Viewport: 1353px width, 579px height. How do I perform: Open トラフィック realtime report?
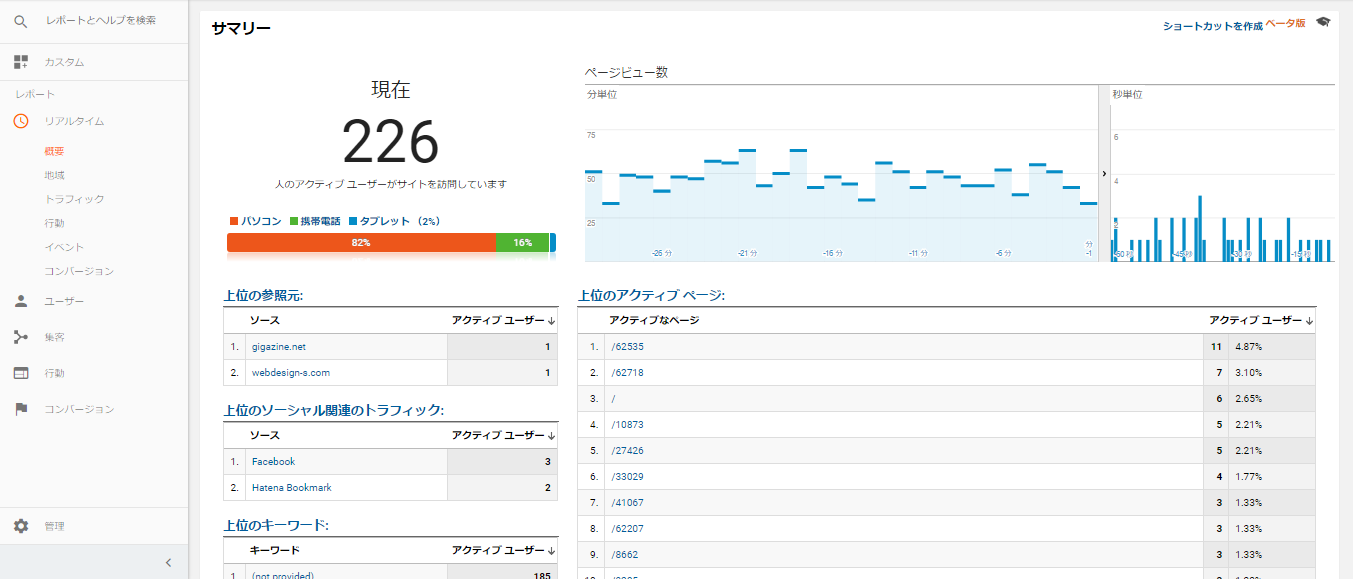click(73, 199)
